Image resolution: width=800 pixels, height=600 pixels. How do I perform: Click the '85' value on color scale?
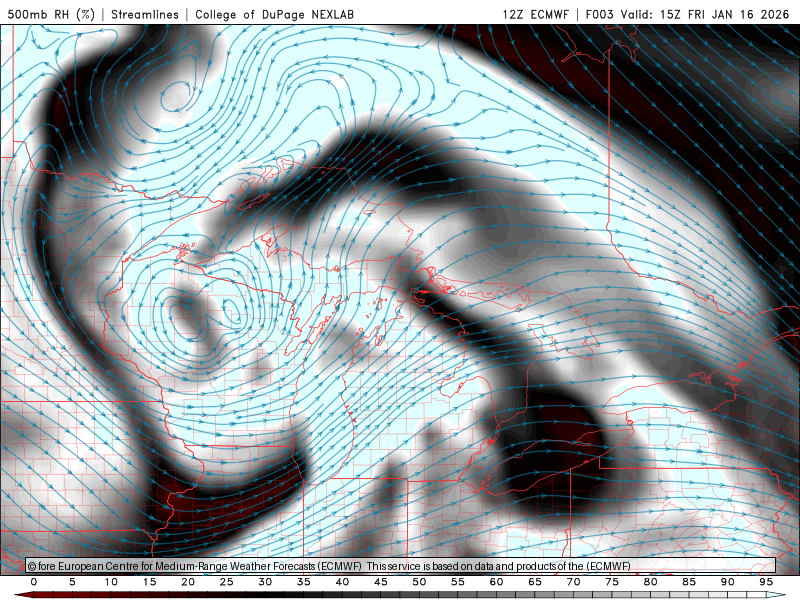[x=689, y=582]
